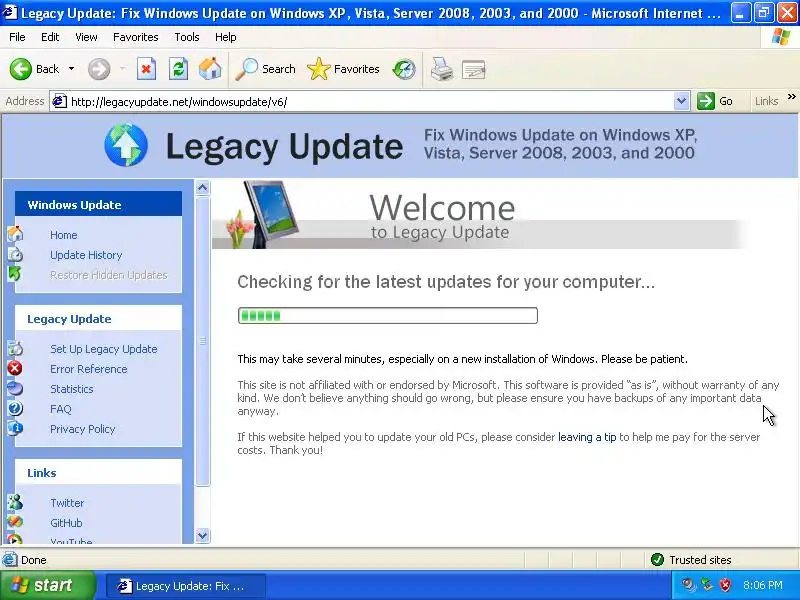Open Set Up Legacy Update link
The width and height of the screenshot is (800, 600).
pyautogui.click(x=104, y=349)
